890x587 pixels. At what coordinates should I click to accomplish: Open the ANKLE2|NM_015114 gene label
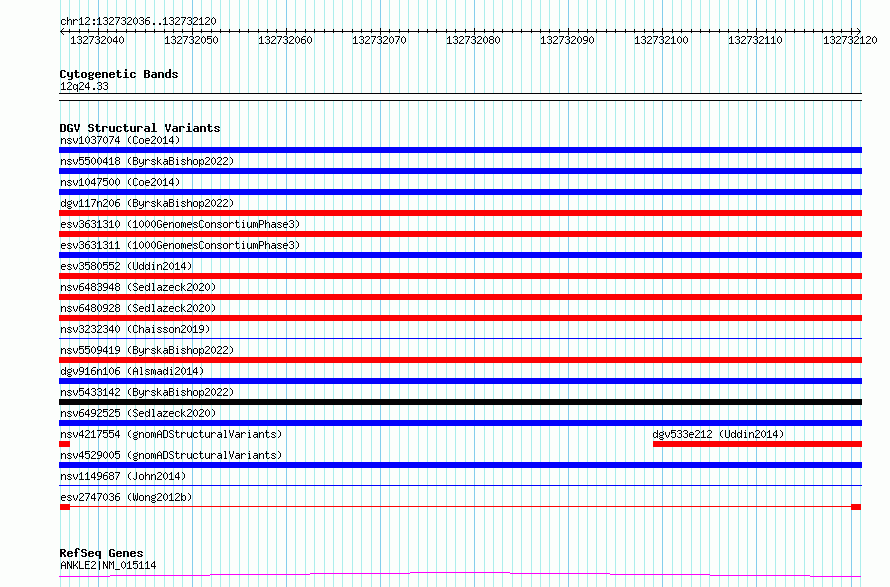[108, 565]
